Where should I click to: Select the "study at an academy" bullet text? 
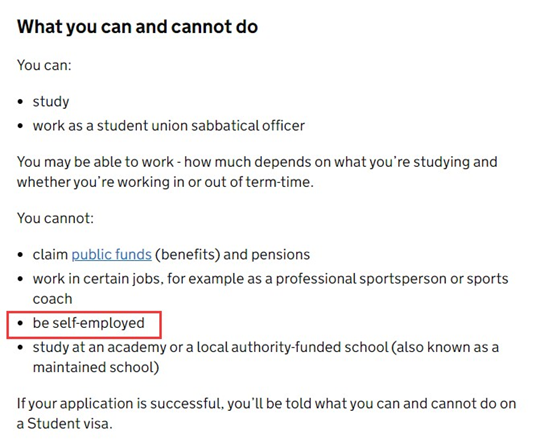[x=266, y=357]
